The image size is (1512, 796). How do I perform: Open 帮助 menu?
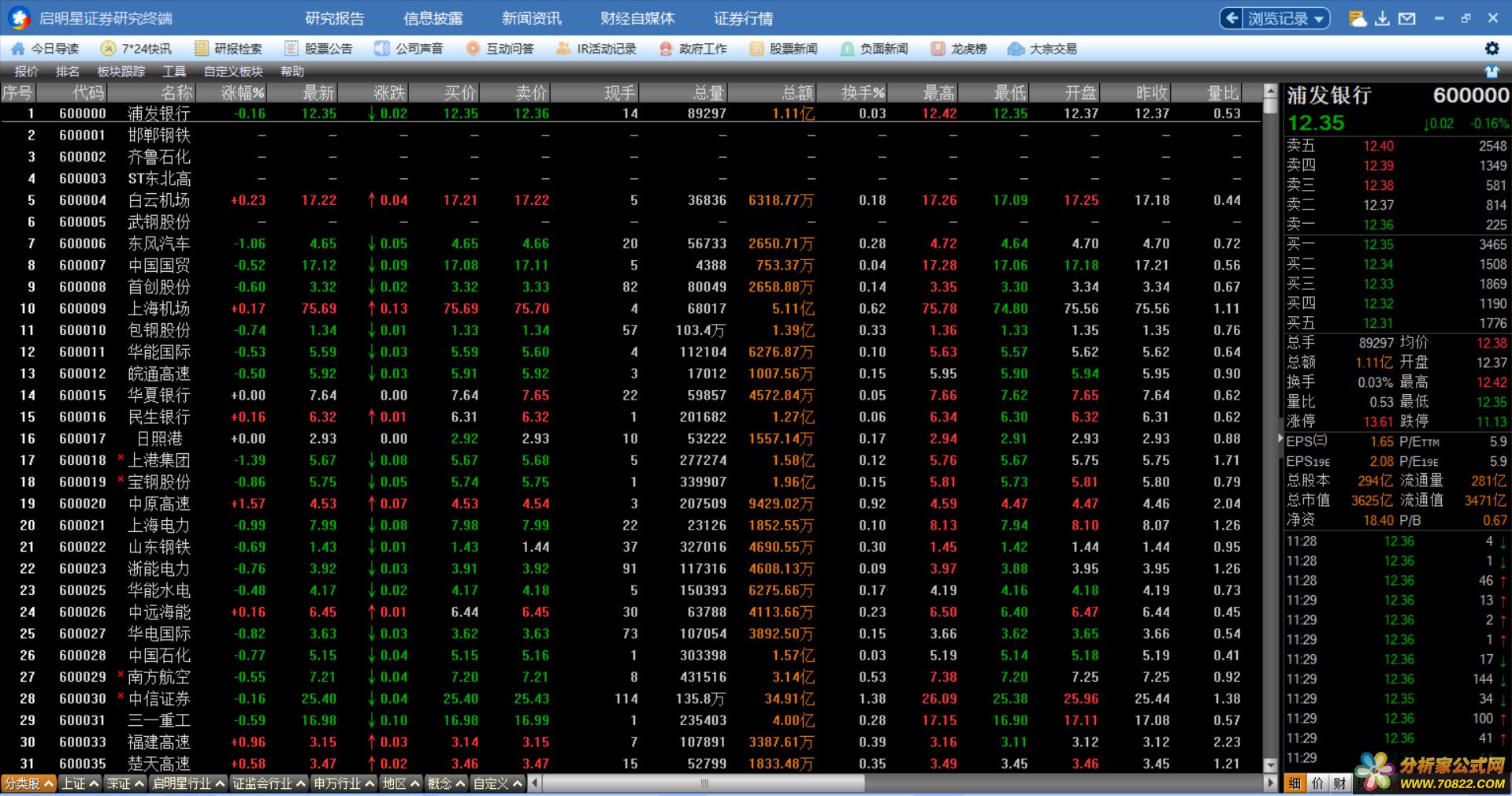[292, 72]
